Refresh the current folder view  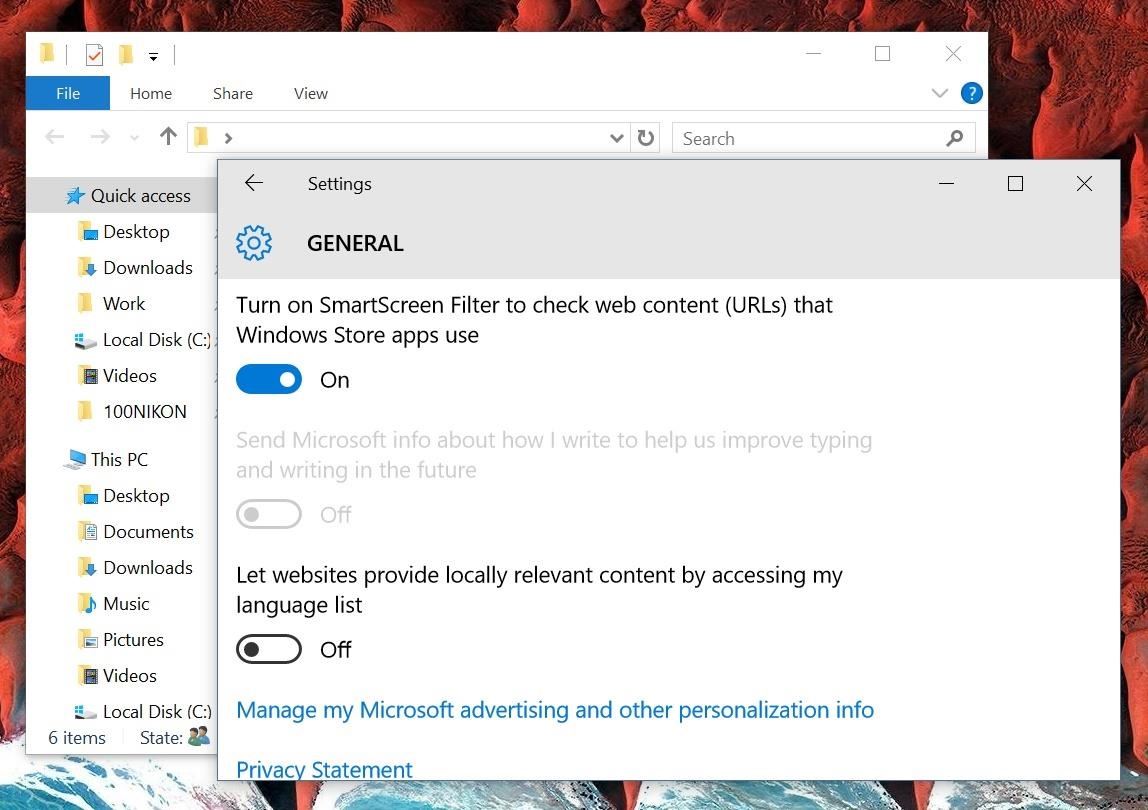click(x=645, y=138)
